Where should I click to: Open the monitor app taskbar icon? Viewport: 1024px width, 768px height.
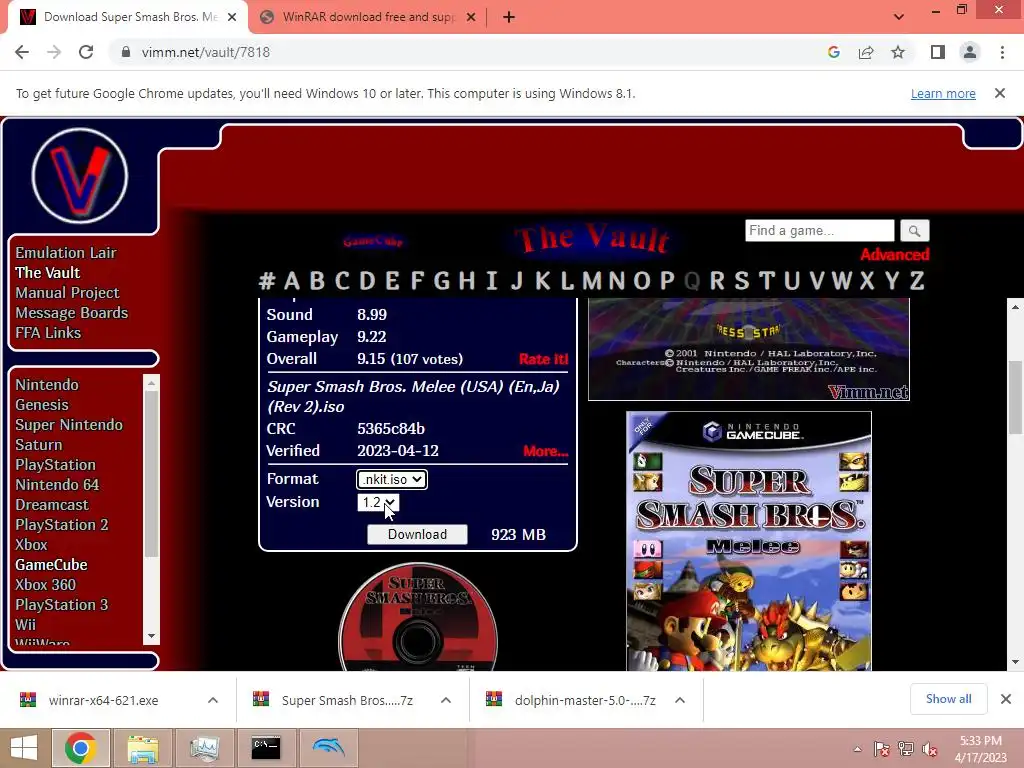pos(204,748)
